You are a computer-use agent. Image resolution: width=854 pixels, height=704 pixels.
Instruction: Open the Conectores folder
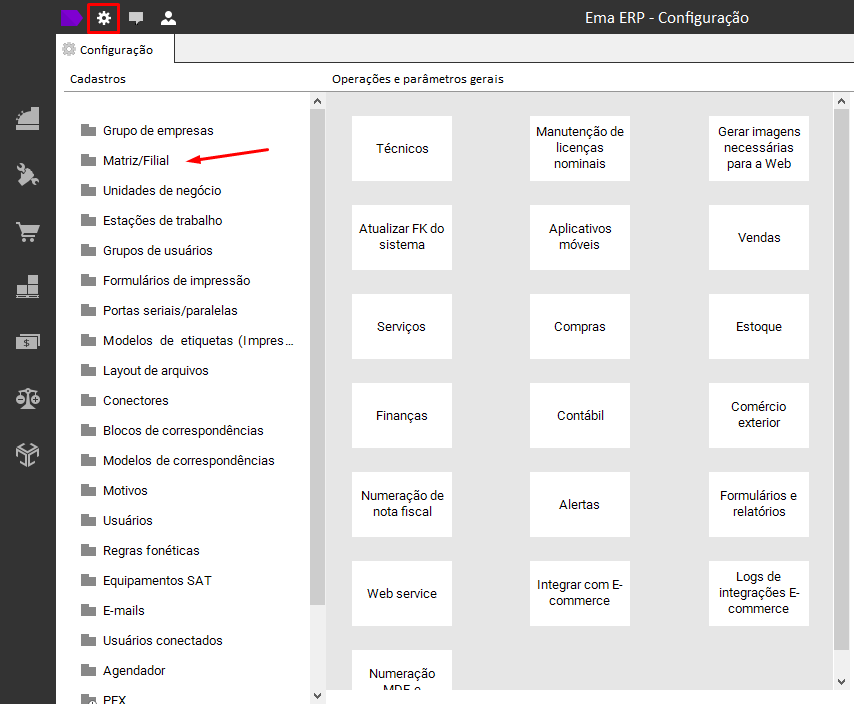(x=125, y=400)
